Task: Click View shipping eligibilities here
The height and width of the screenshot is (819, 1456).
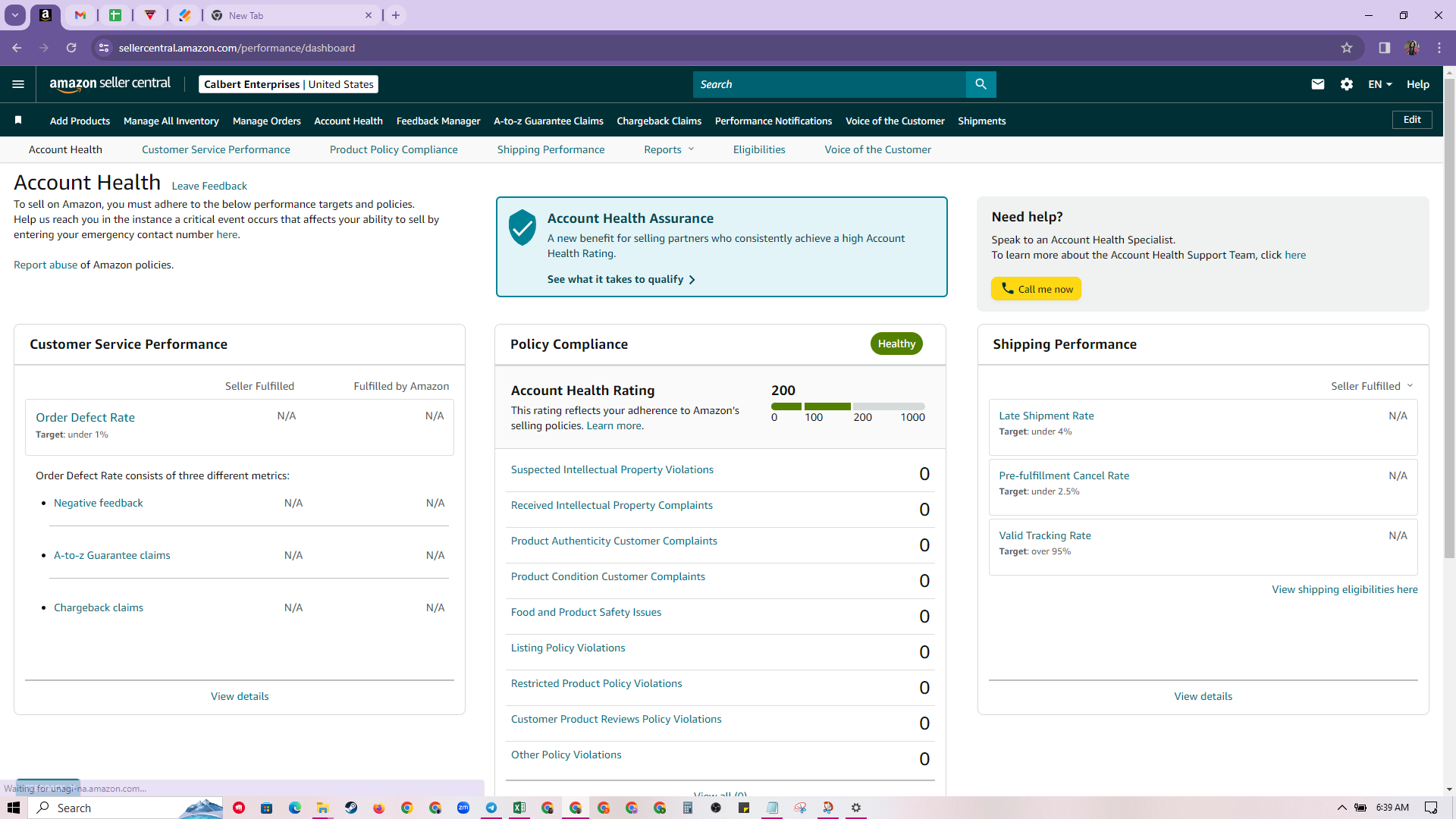Action: tap(1345, 589)
